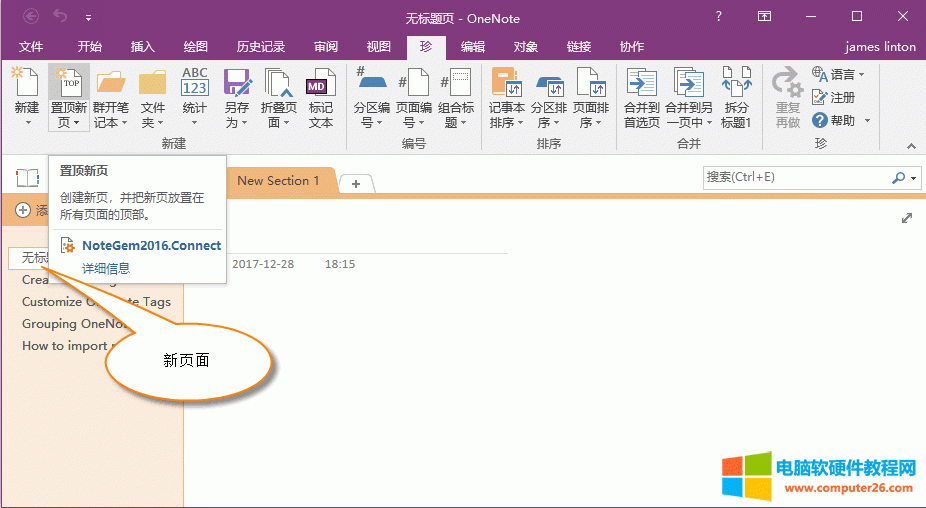926x508 pixels.
Task: Click the search box field
Action: 795,177
